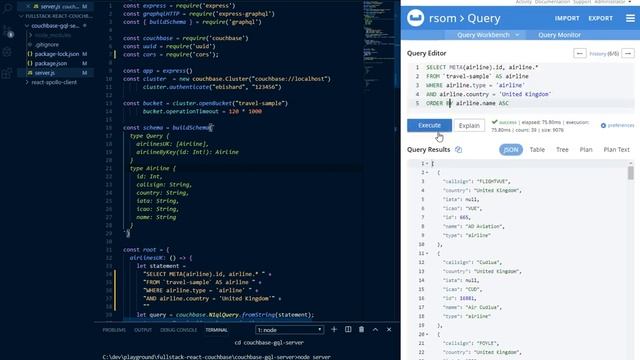Collapse the couchbase-gql-server folder
This screenshot has width=640, height=360.
[55, 26]
